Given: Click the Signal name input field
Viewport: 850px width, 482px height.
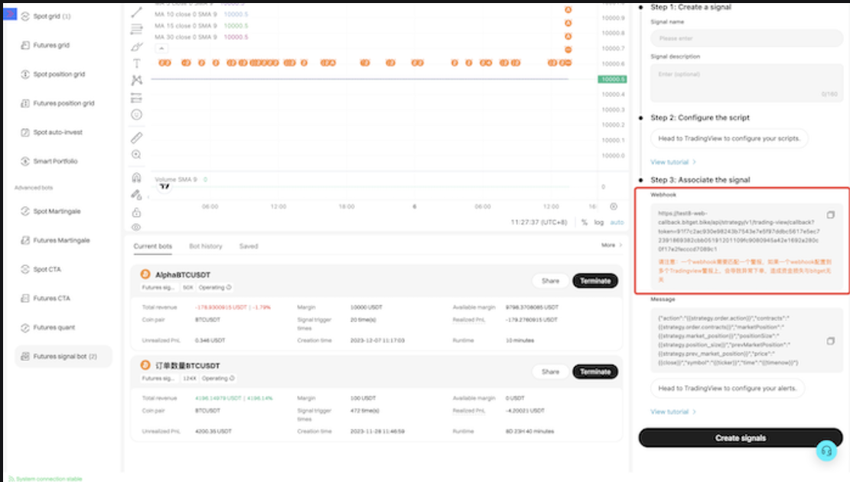Looking at the screenshot, I should 746,38.
